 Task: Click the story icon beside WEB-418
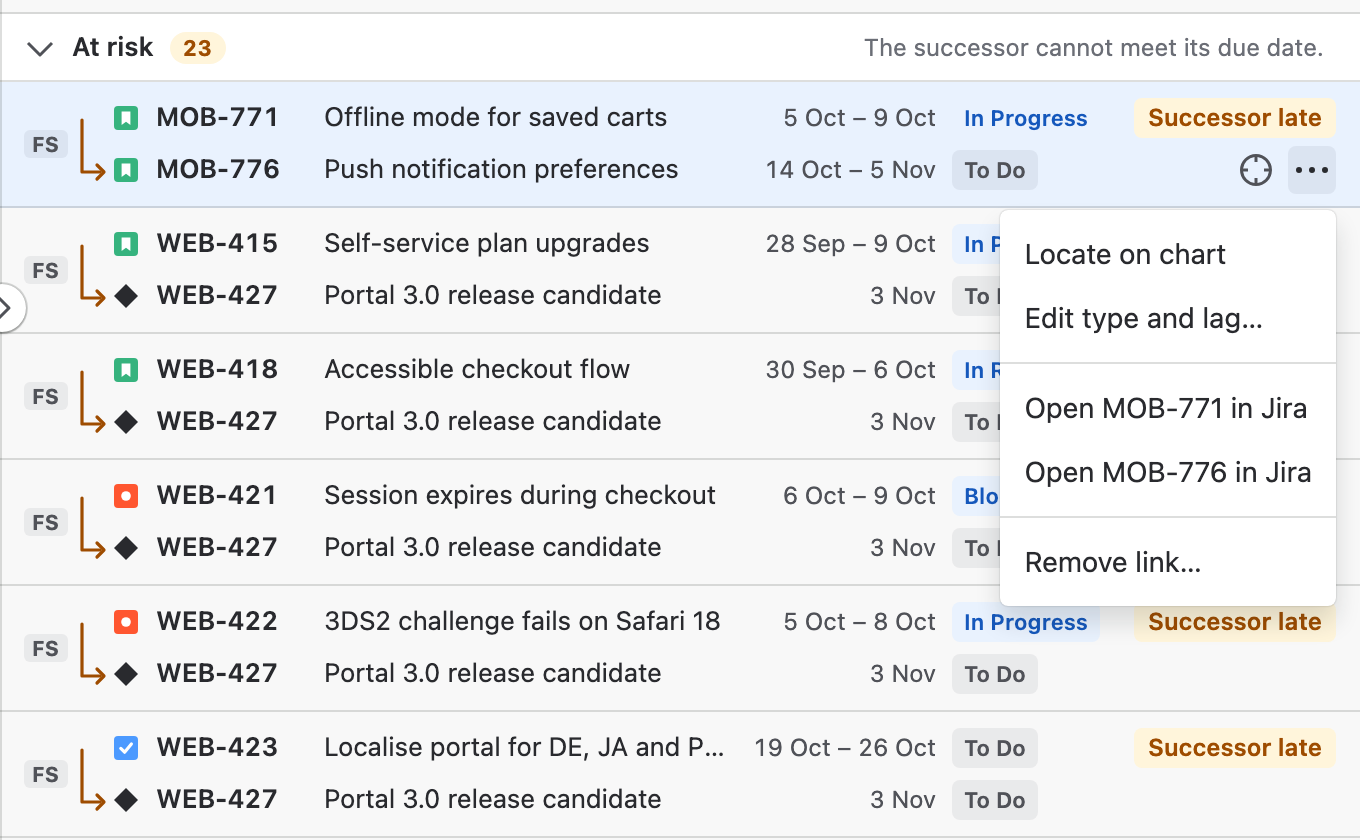[x=125, y=370]
